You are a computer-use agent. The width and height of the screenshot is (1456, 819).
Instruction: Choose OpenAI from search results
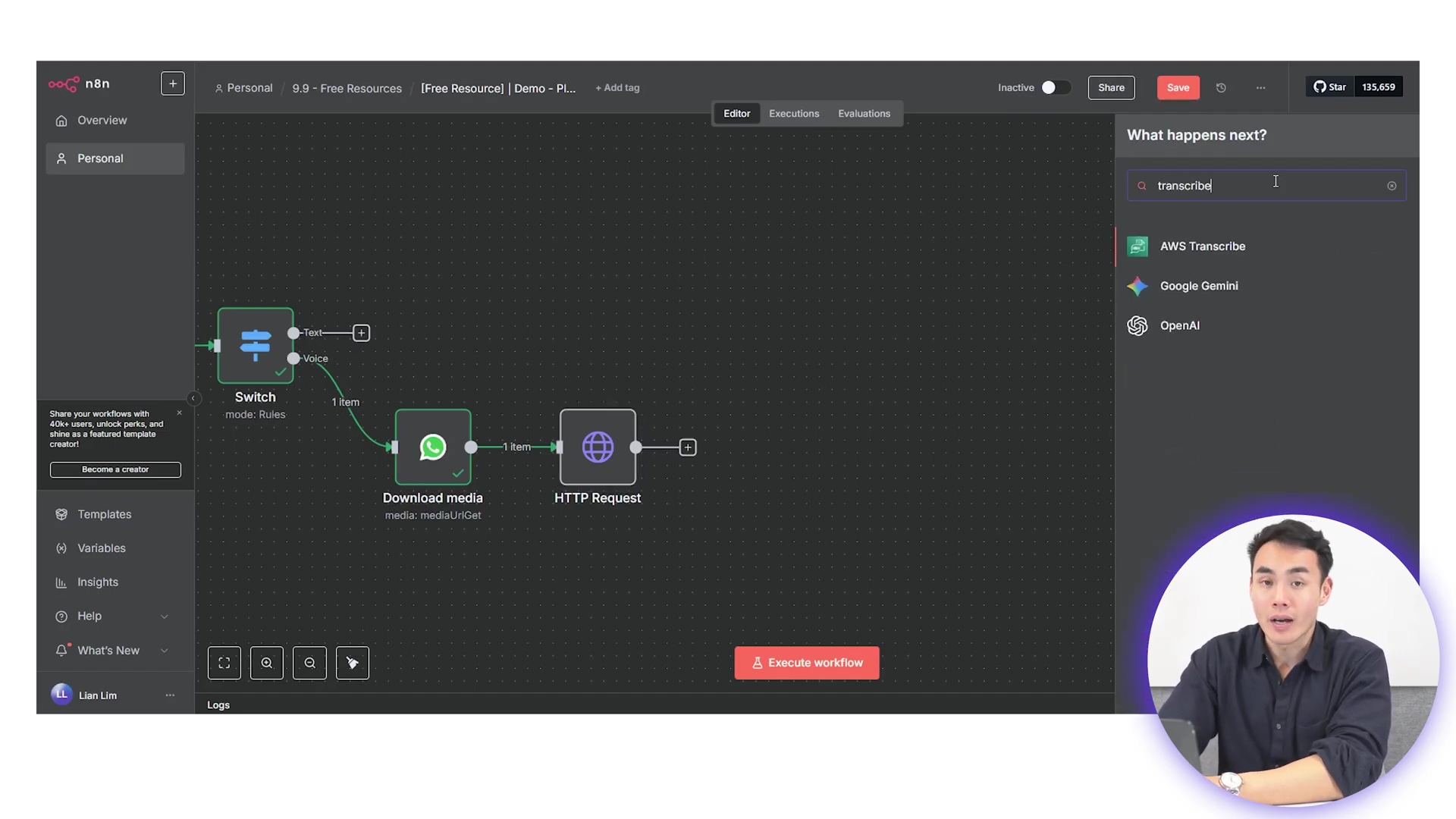pyautogui.click(x=1179, y=325)
